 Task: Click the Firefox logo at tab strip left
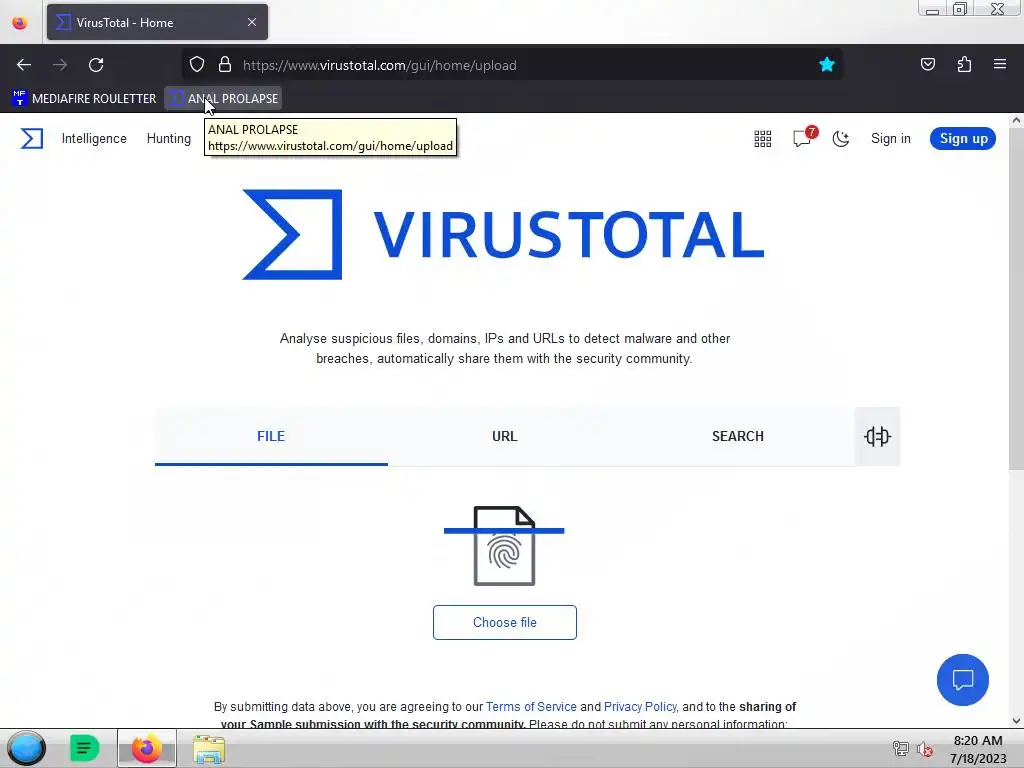[20, 22]
